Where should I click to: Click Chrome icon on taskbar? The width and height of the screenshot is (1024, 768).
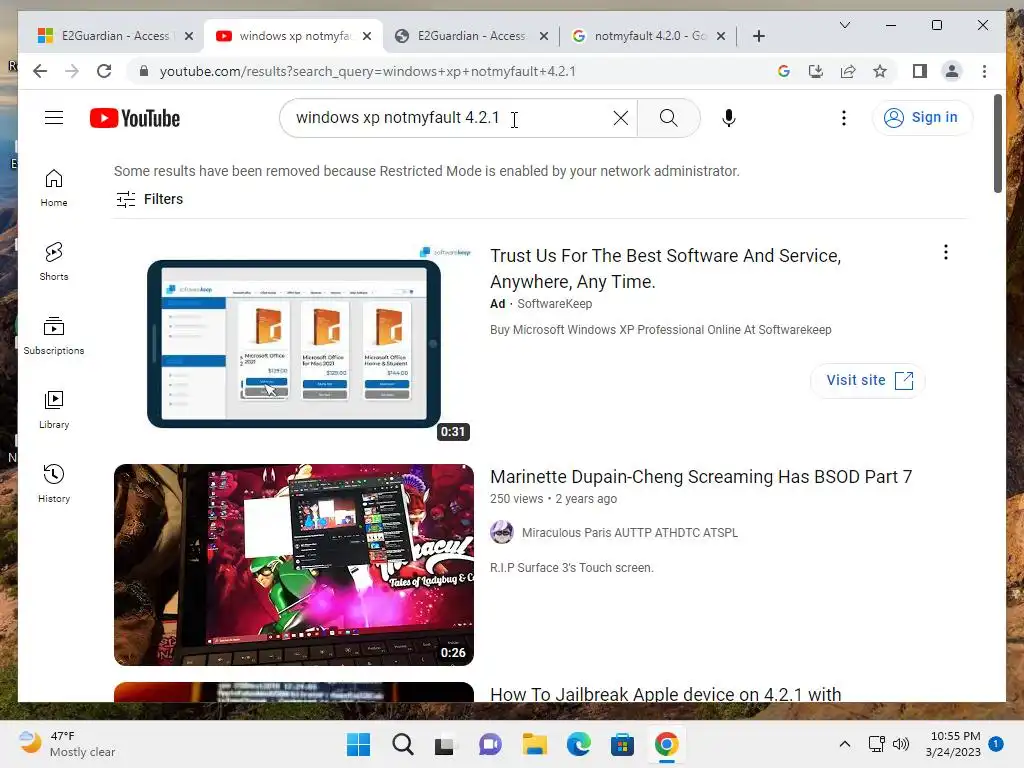[666, 744]
